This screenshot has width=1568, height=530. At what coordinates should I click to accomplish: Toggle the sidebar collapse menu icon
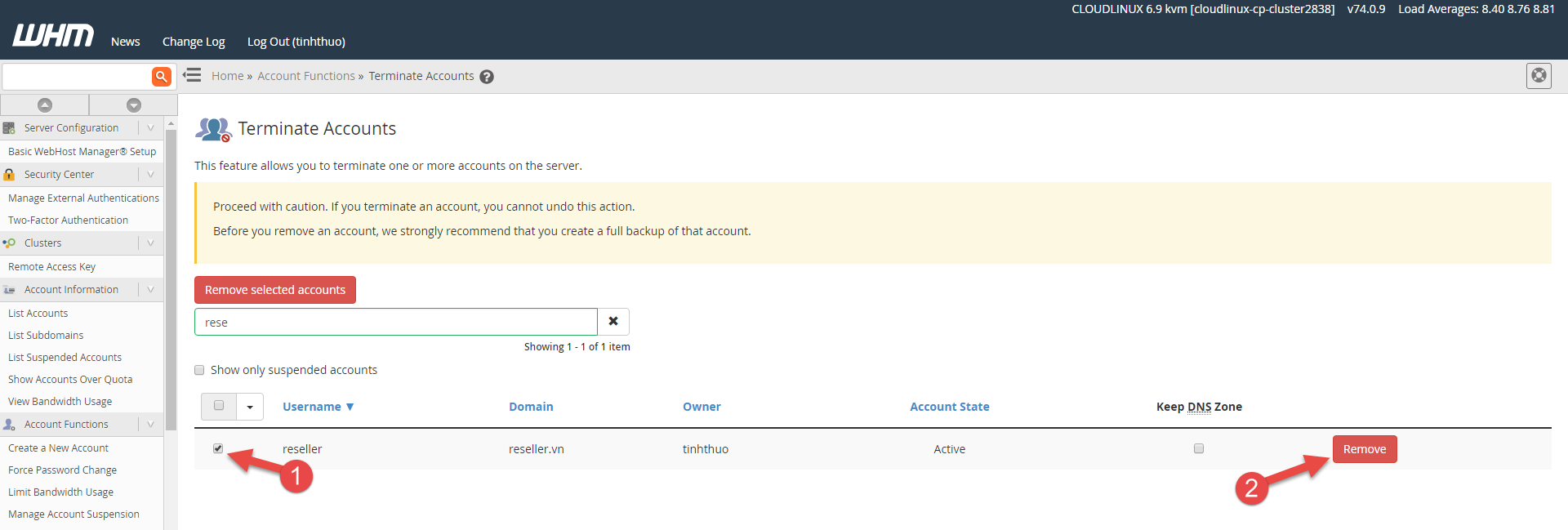point(192,76)
